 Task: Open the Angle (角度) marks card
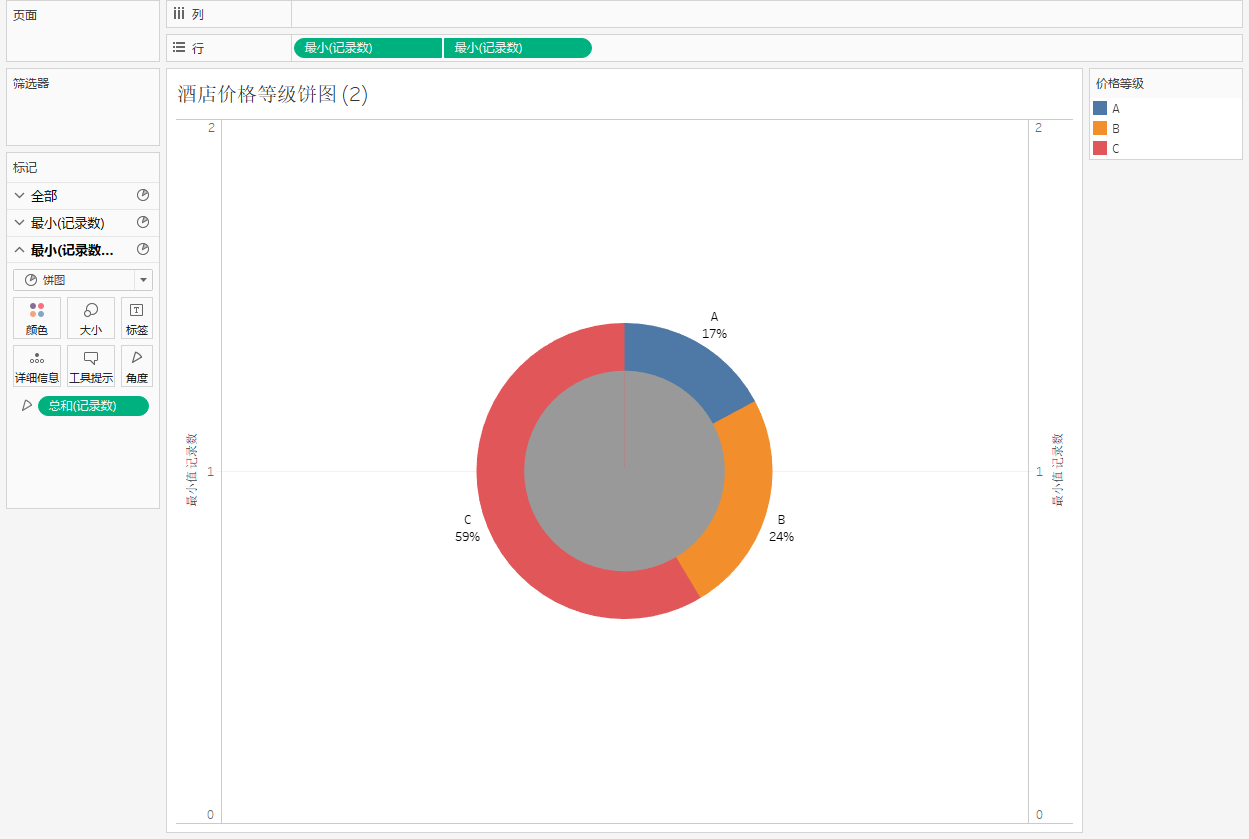coord(137,366)
